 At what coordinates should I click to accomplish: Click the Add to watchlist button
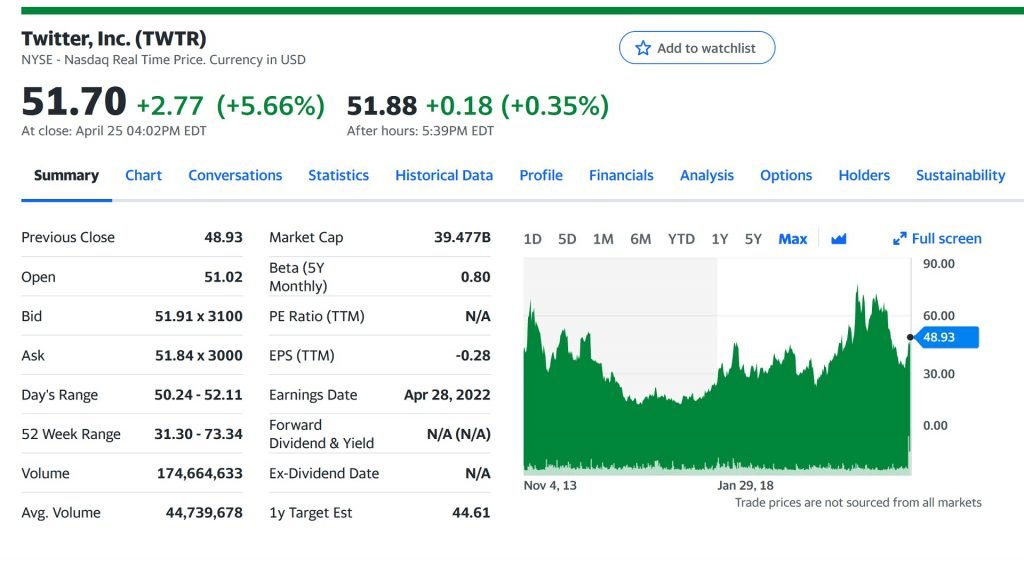point(697,48)
